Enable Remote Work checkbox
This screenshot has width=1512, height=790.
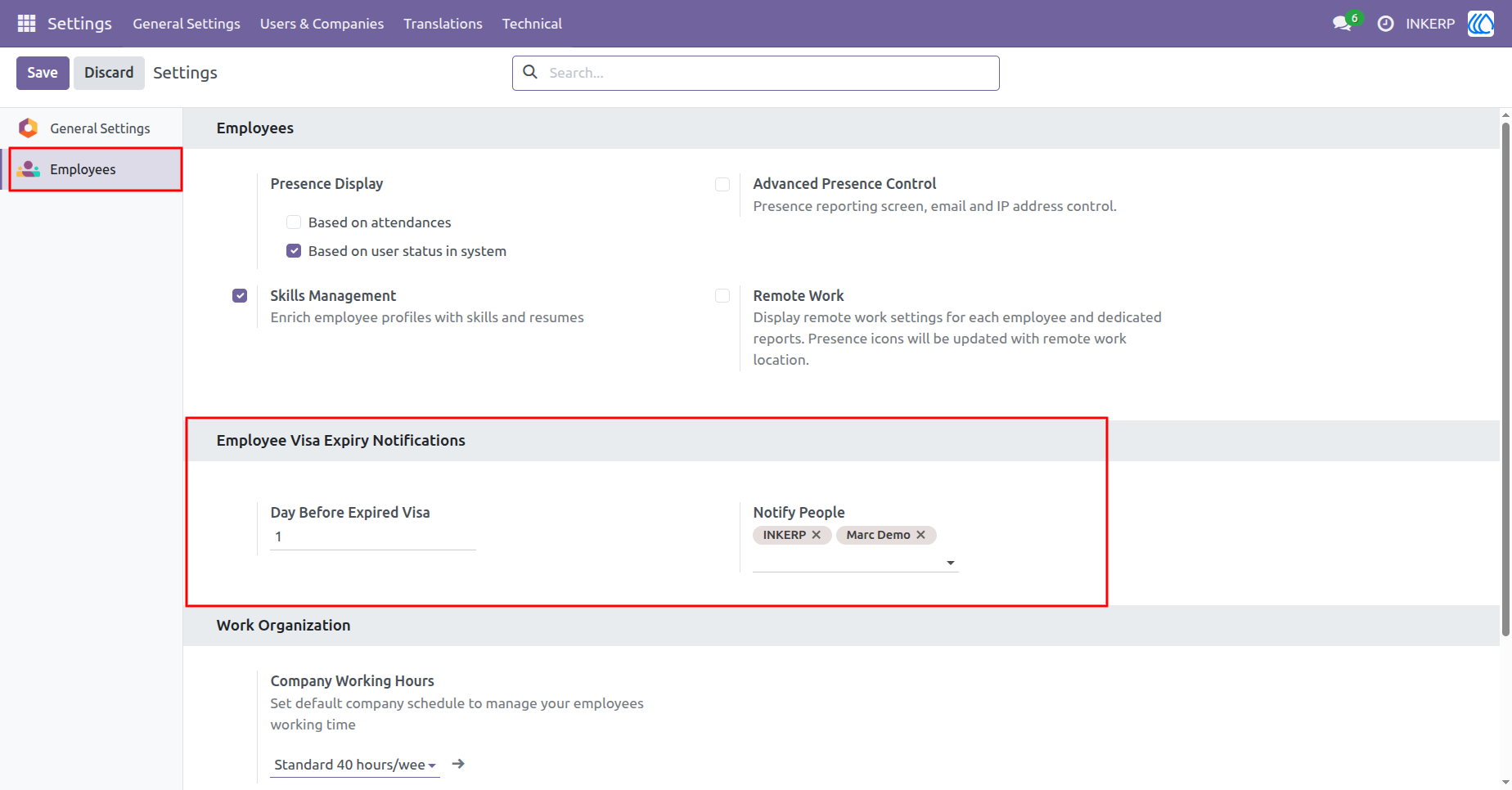coord(722,295)
